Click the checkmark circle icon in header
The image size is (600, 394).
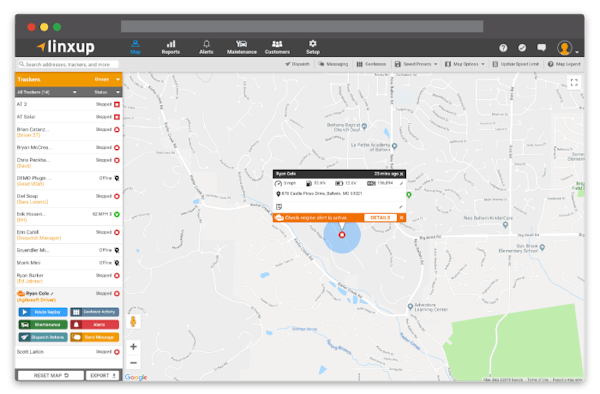pyautogui.click(x=522, y=48)
